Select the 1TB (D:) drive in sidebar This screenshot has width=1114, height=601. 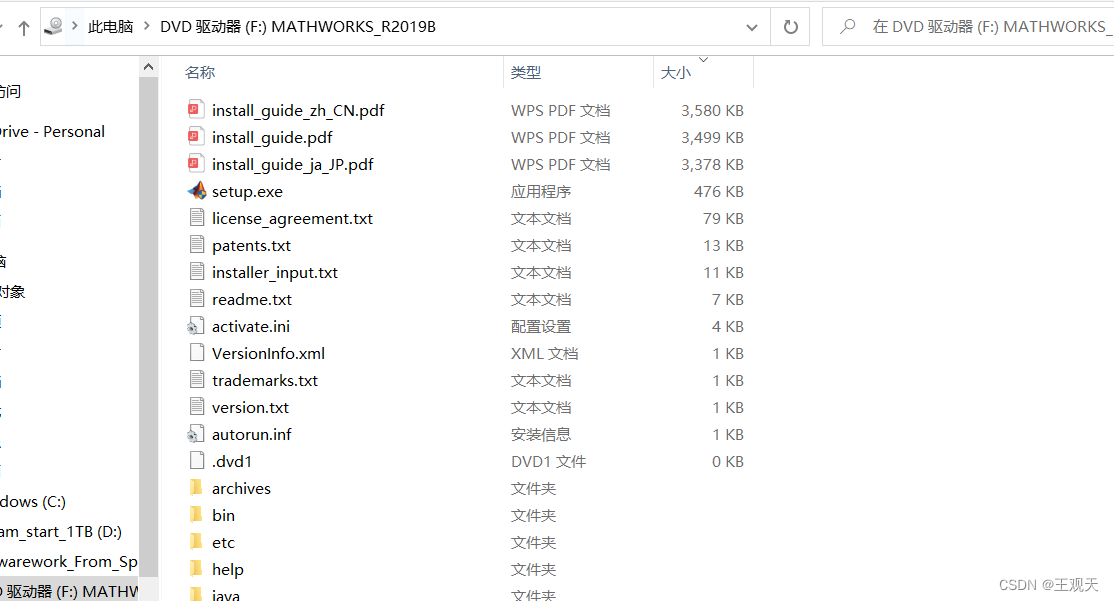tap(60, 531)
